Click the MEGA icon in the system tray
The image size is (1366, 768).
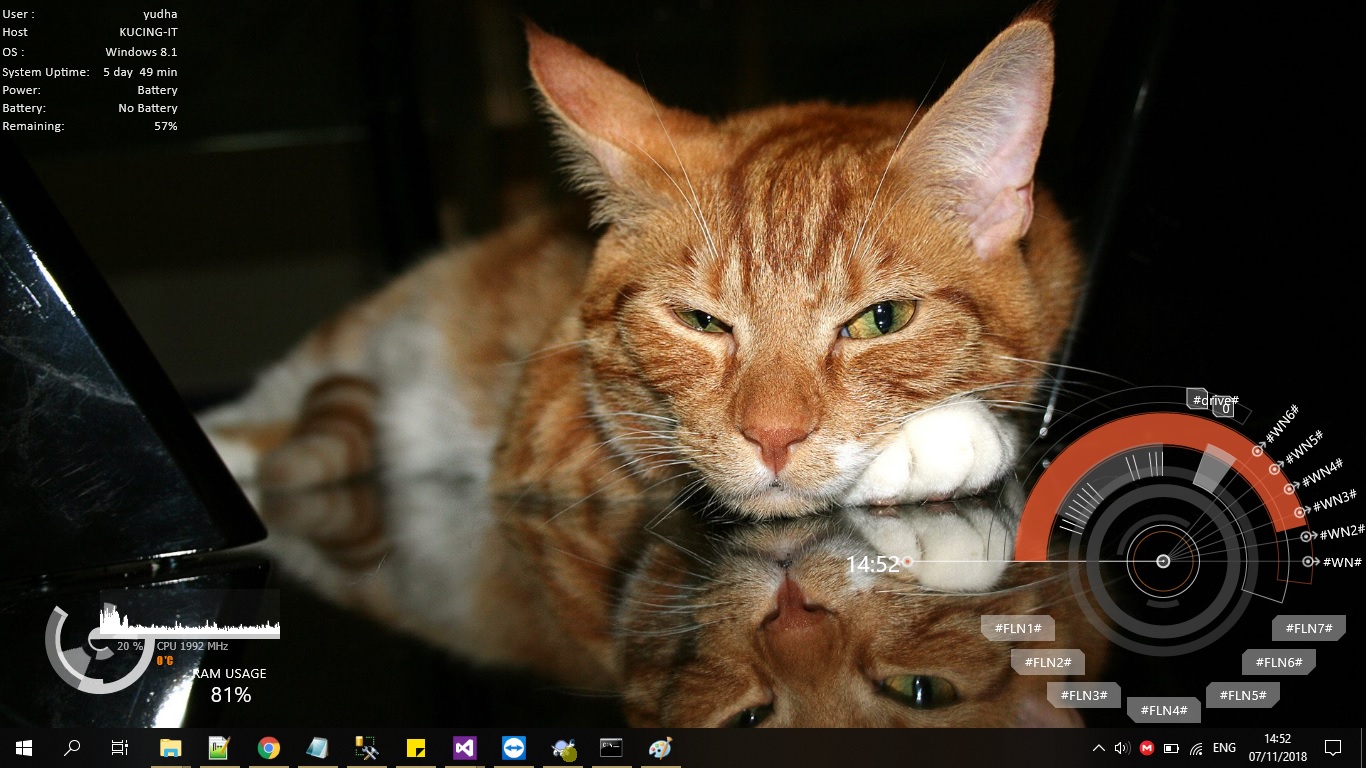(x=1147, y=748)
